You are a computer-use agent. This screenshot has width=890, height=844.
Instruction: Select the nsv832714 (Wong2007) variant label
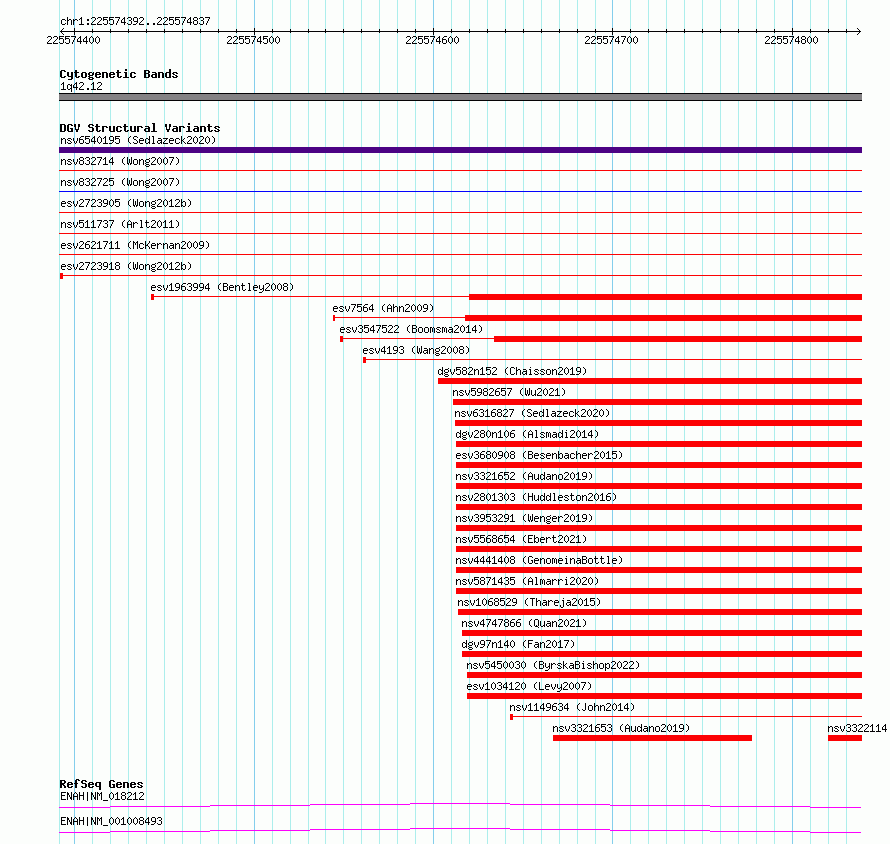[120, 161]
